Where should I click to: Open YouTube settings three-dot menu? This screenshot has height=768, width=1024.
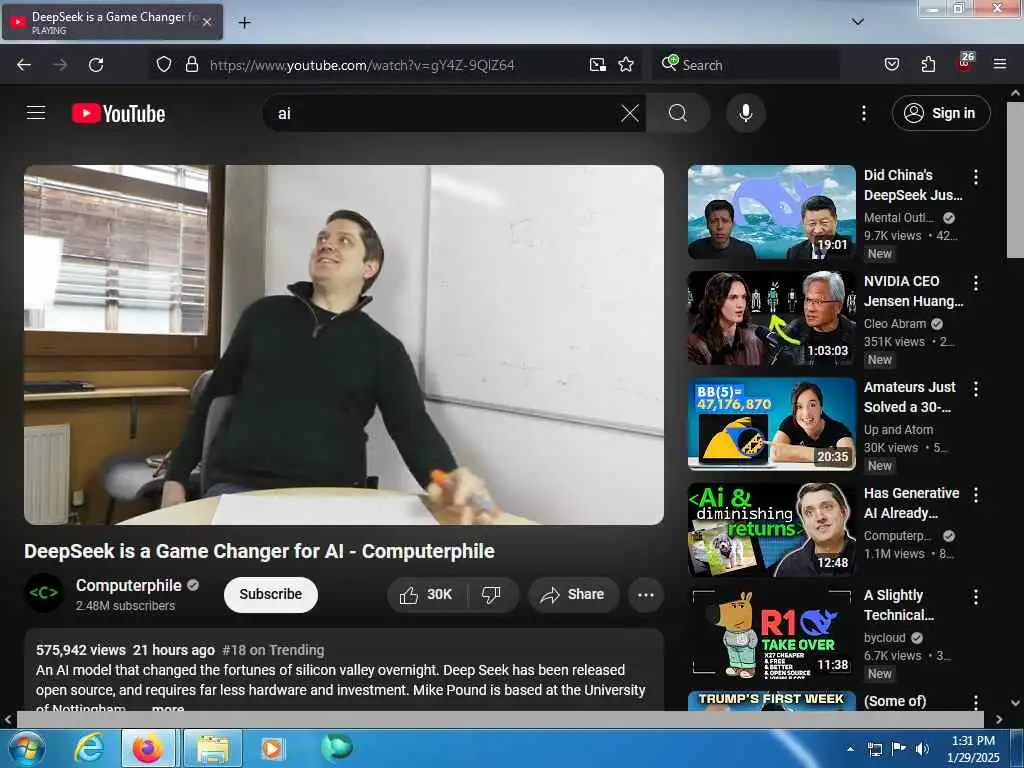pyautogui.click(x=863, y=113)
